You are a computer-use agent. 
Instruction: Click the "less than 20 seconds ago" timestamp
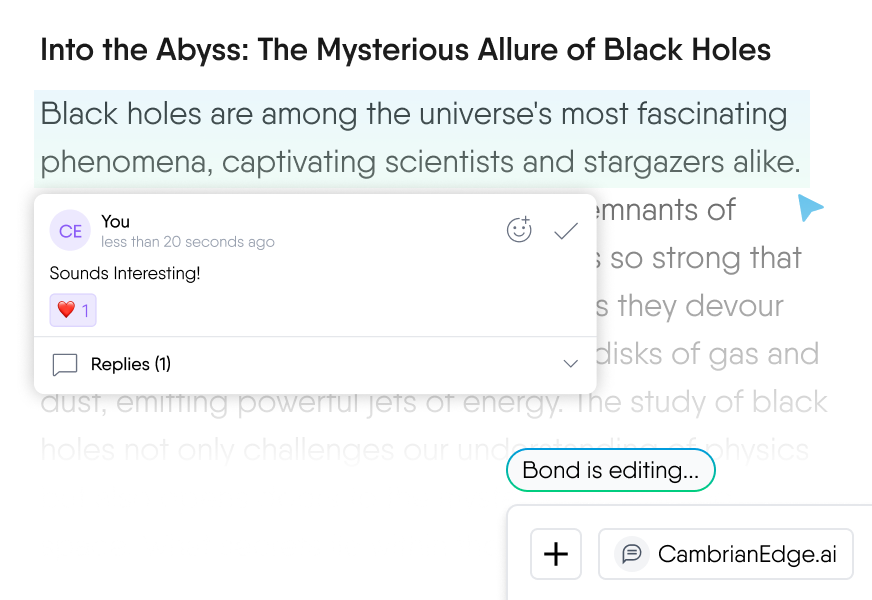(x=187, y=242)
